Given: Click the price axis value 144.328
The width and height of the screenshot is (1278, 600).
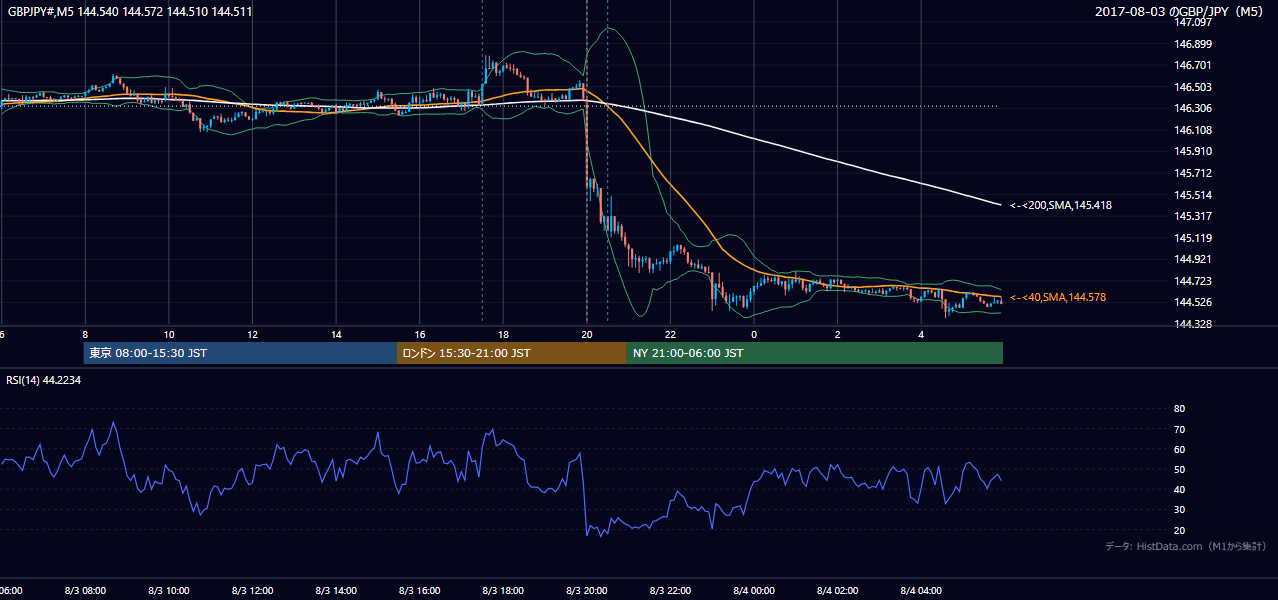Looking at the screenshot, I should coord(1193,324).
